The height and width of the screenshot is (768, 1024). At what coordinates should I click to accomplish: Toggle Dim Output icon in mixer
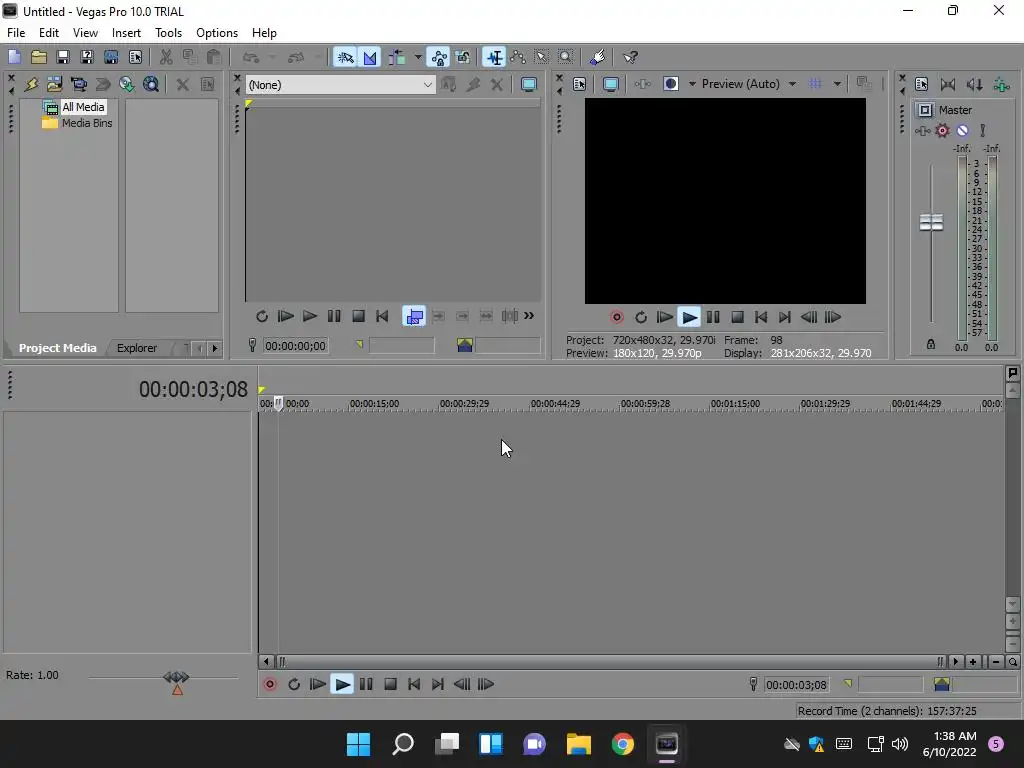coord(974,84)
